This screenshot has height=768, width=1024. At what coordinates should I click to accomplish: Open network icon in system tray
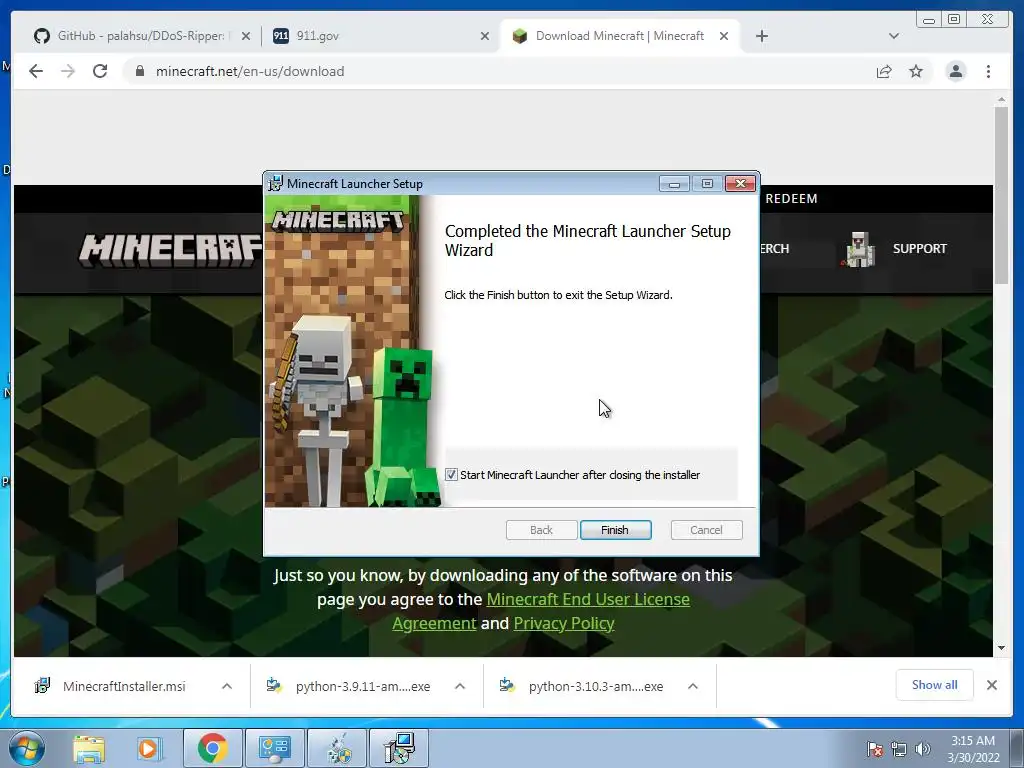tap(899, 749)
